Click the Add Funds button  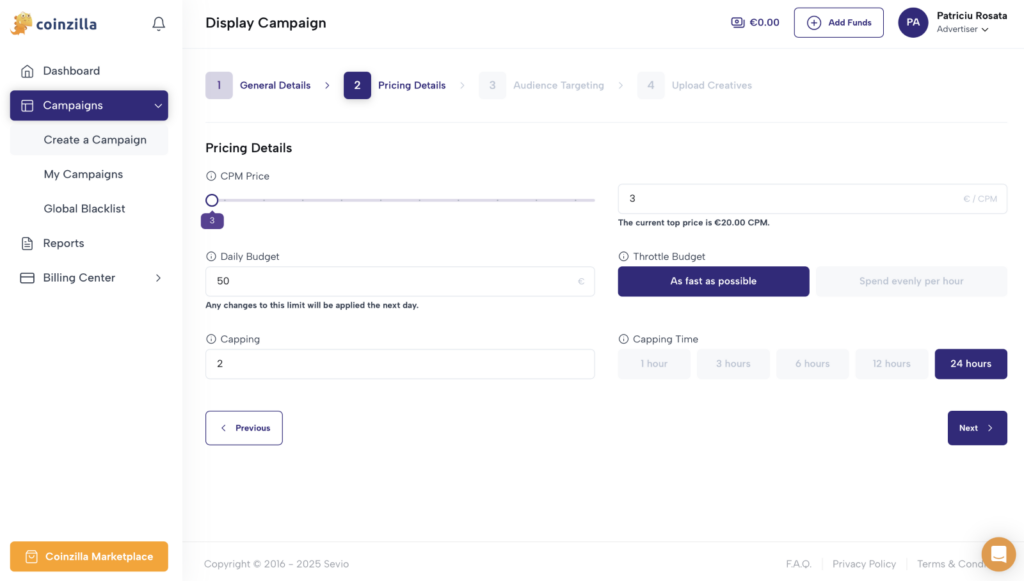pyautogui.click(x=839, y=23)
